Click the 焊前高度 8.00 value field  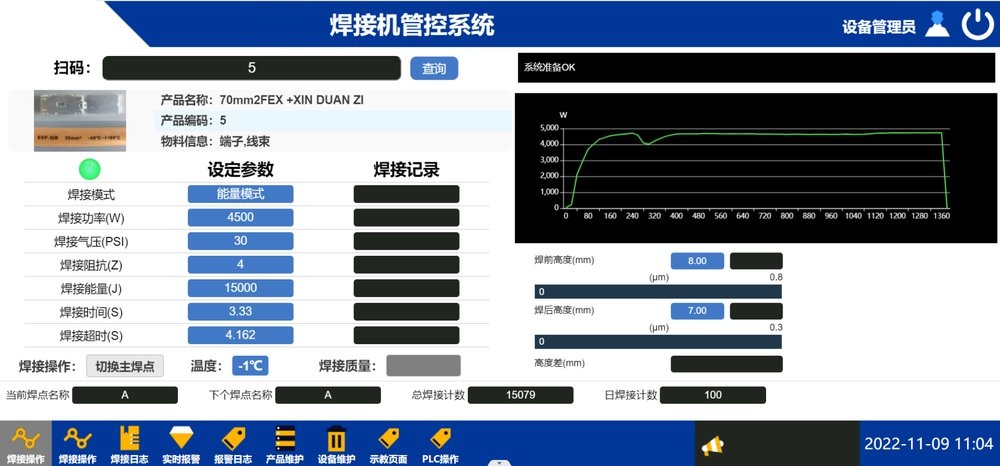click(x=697, y=261)
